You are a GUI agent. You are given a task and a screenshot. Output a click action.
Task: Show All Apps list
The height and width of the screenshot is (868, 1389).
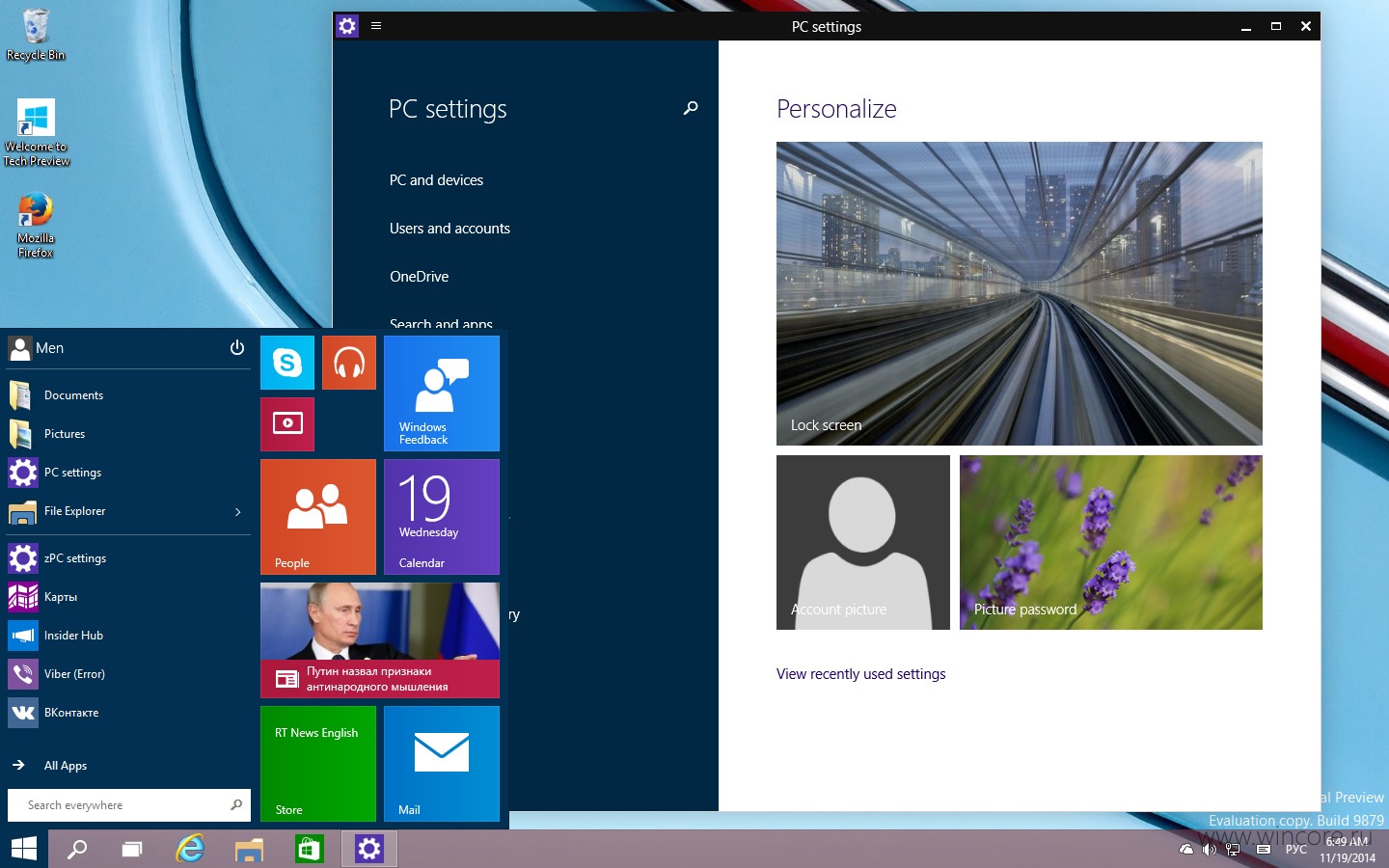pyautogui.click(x=129, y=766)
